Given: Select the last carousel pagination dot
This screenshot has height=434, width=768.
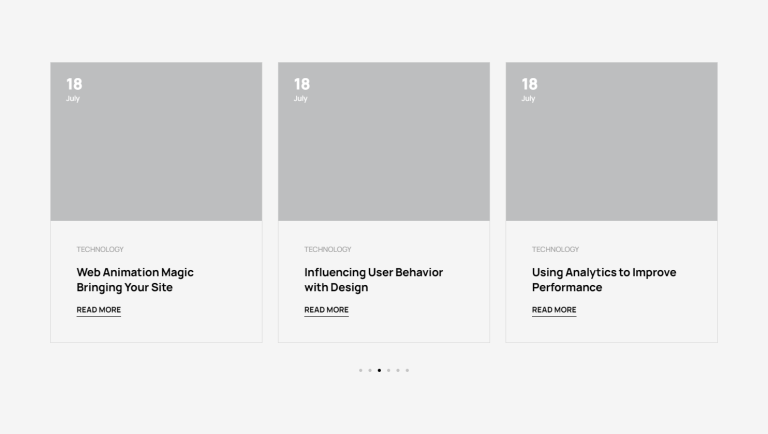Looking at the screenshot, I should click(407, 370).
